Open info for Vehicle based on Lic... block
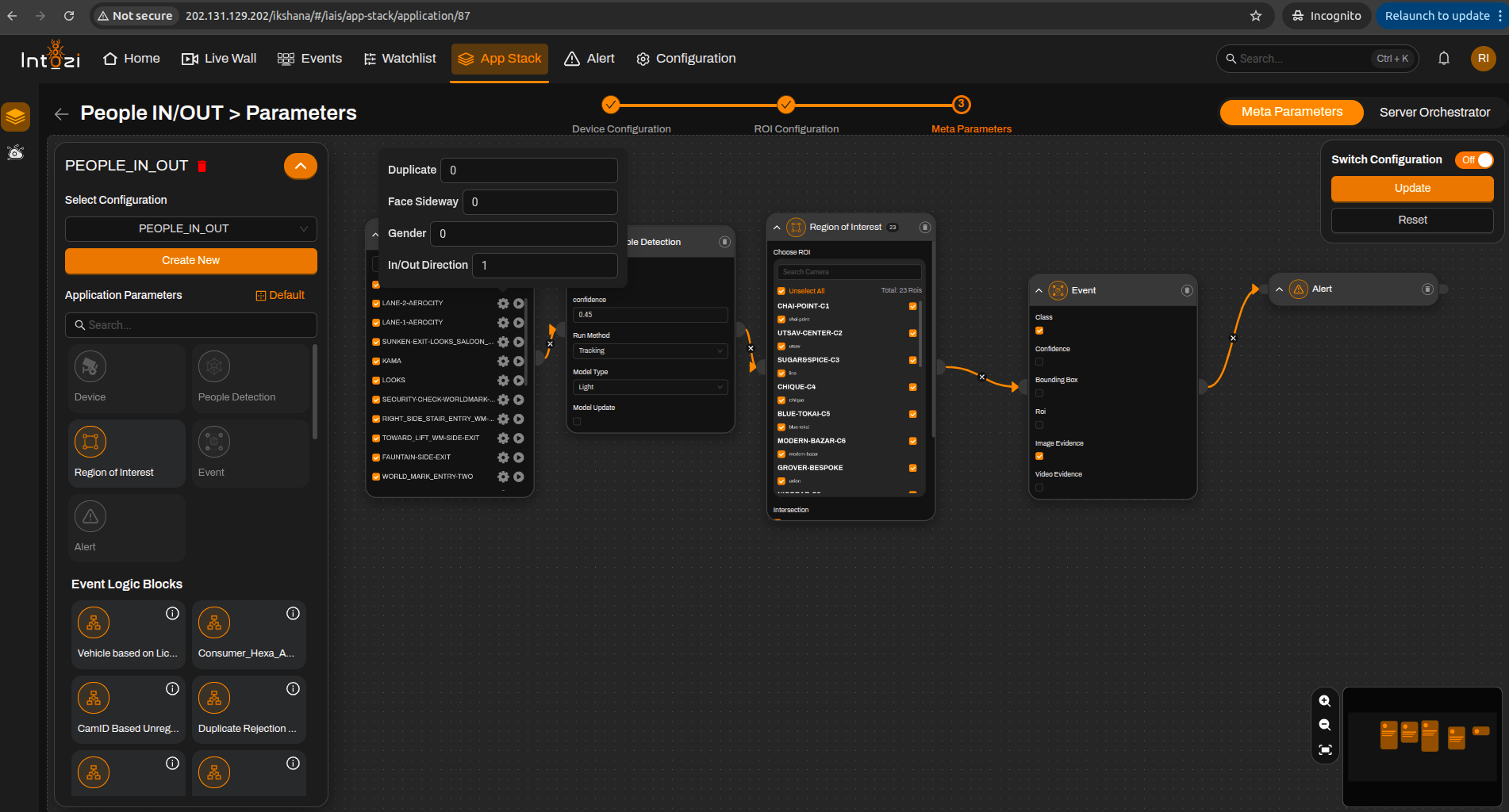 (x=172, y=614)
